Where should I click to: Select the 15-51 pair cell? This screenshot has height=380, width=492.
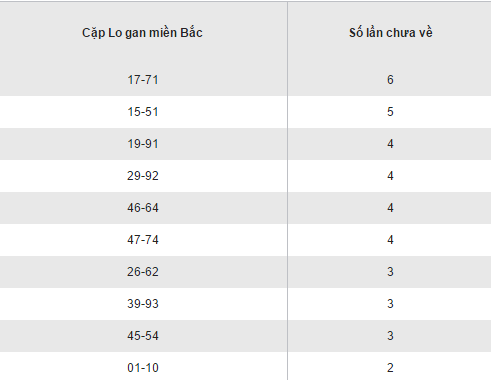(143, 112)
